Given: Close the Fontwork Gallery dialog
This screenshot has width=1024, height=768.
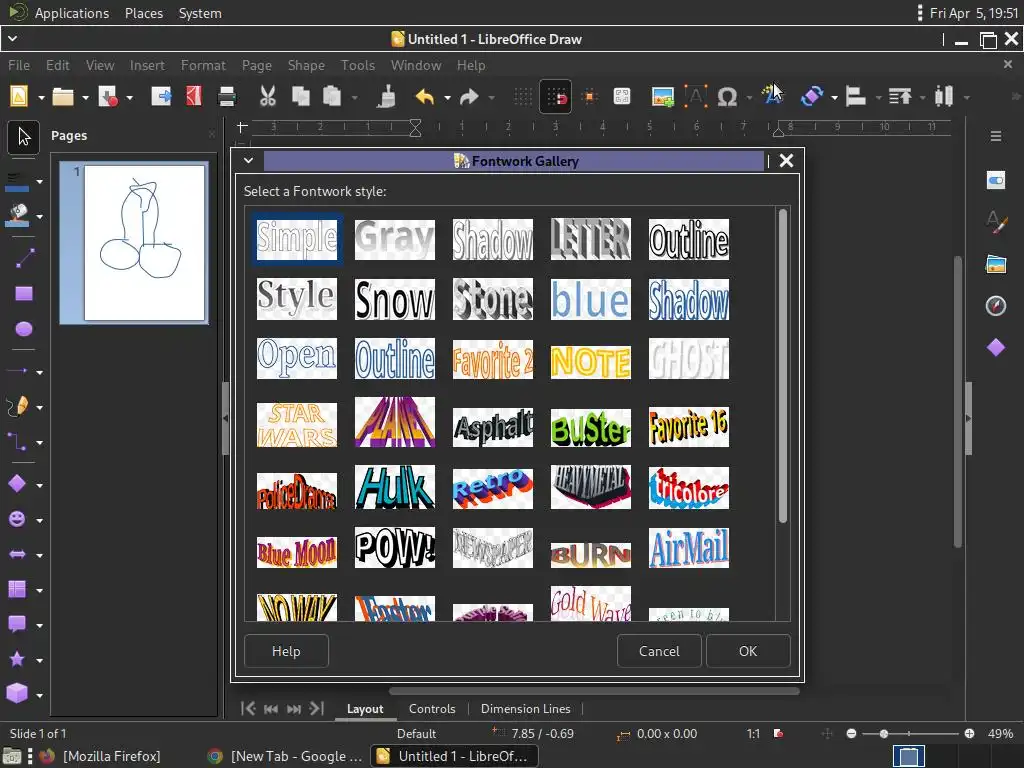Looking at the screenshot, I should [x=786, y=161].
